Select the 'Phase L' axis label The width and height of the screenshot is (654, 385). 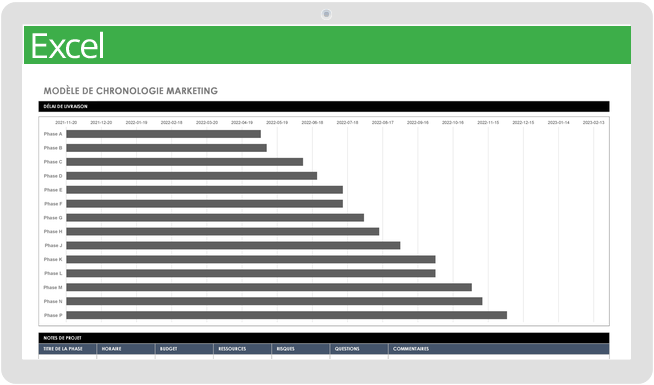[53, 273]
